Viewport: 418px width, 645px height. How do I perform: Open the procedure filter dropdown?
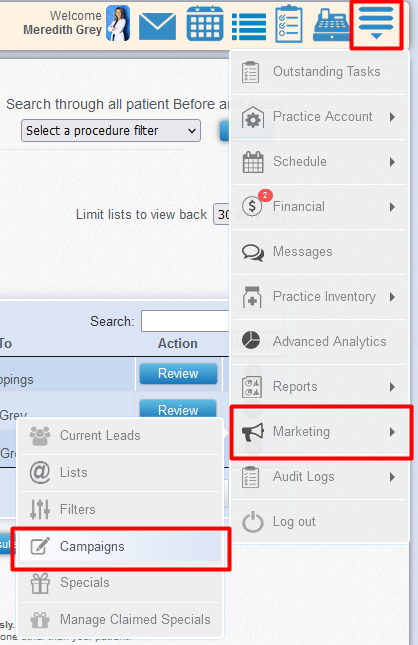tap(111, 131)
